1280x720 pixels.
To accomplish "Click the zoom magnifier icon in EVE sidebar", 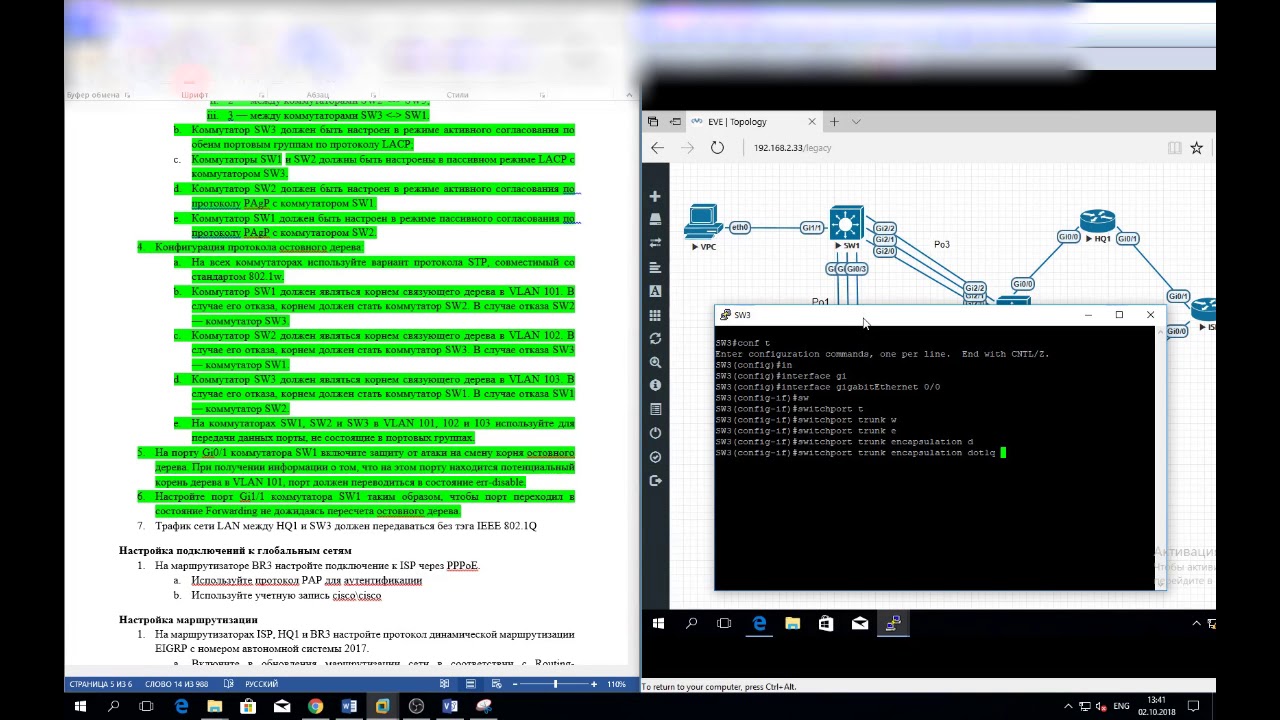I will 655,362.
